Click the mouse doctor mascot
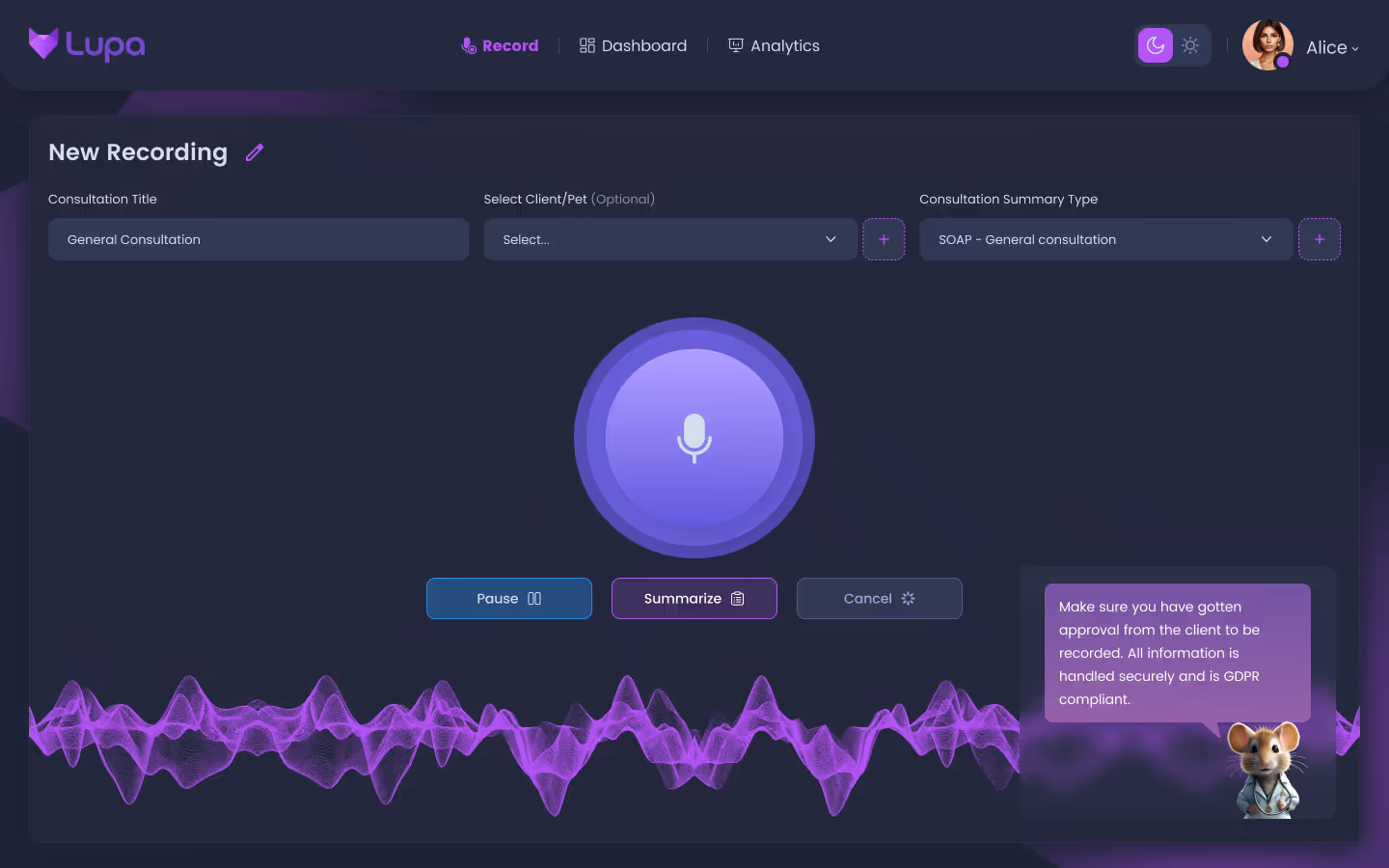Viewport: 1389px width, 868px height. click(x=1266, y=770)
